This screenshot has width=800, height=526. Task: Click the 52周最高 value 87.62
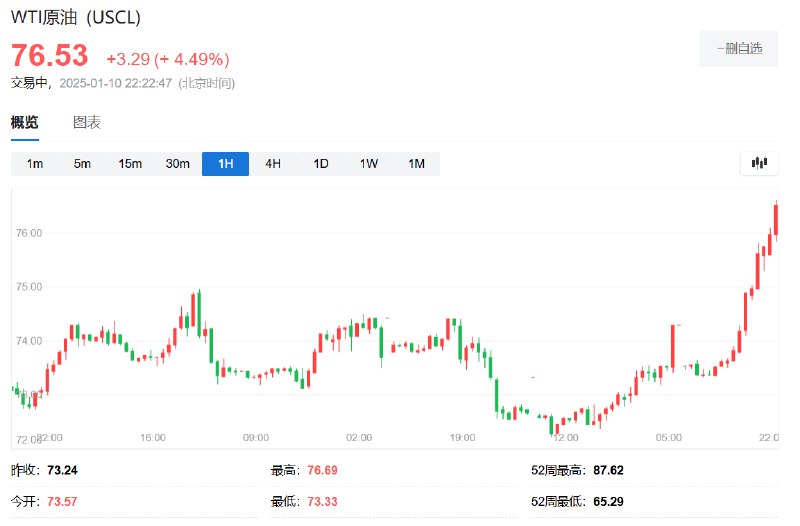608,470
